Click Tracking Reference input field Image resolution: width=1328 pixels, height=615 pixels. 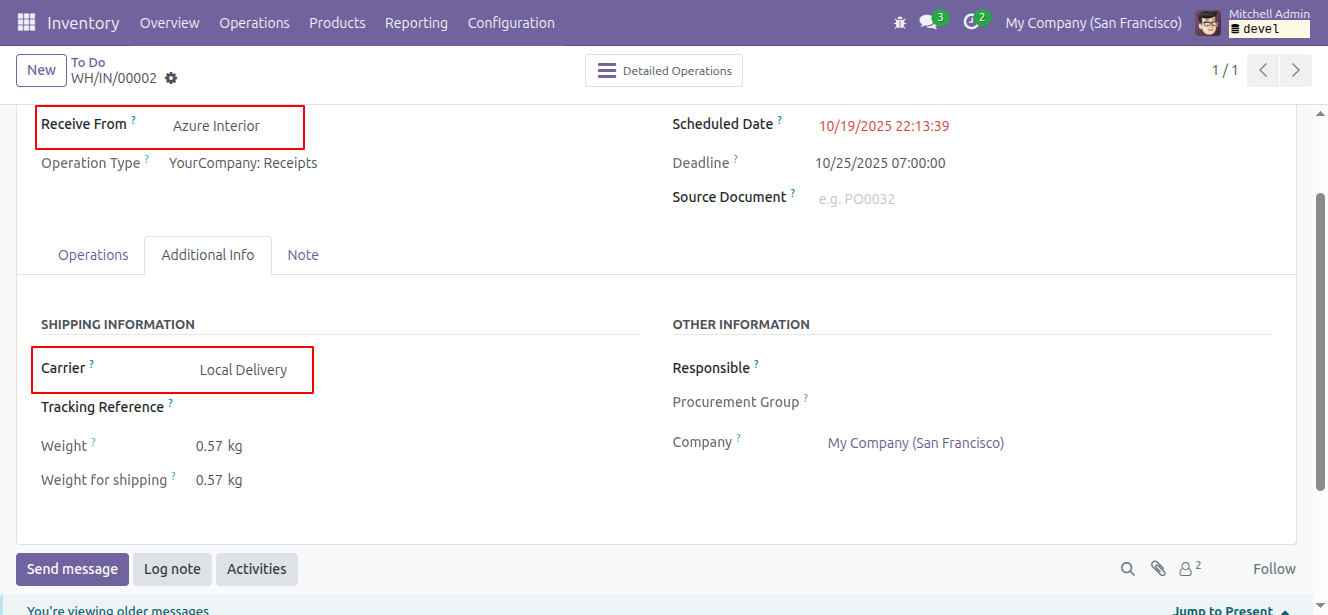(x=418, y=407)
